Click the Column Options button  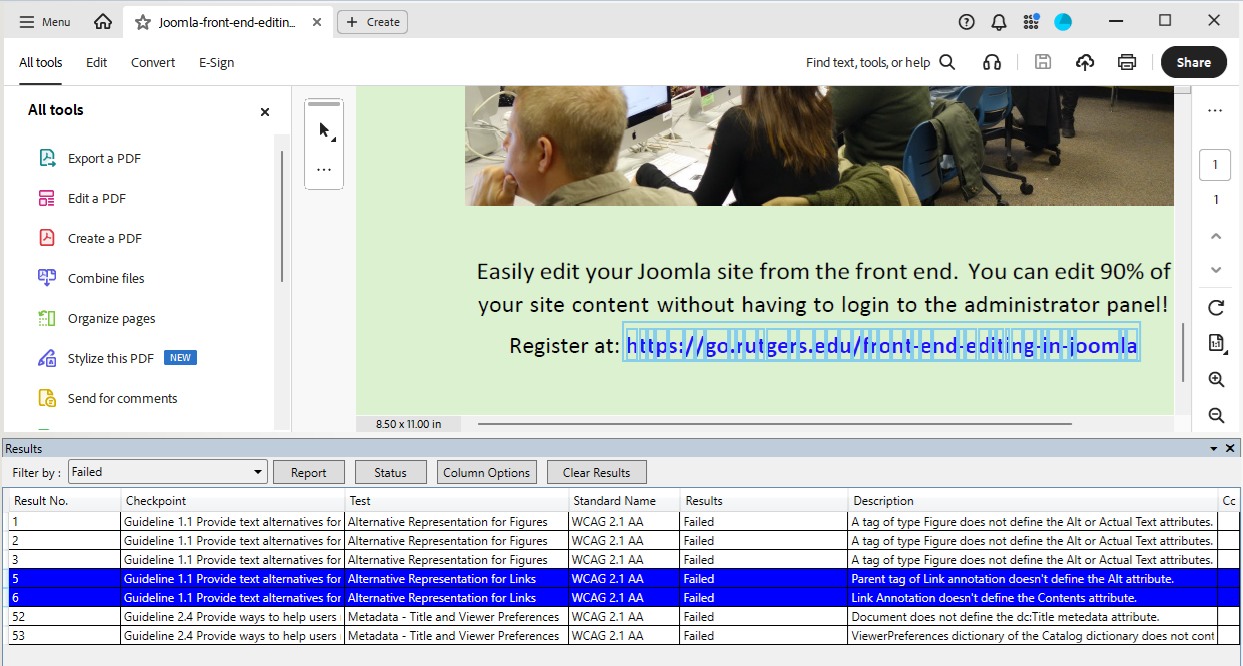coord(486,472)
